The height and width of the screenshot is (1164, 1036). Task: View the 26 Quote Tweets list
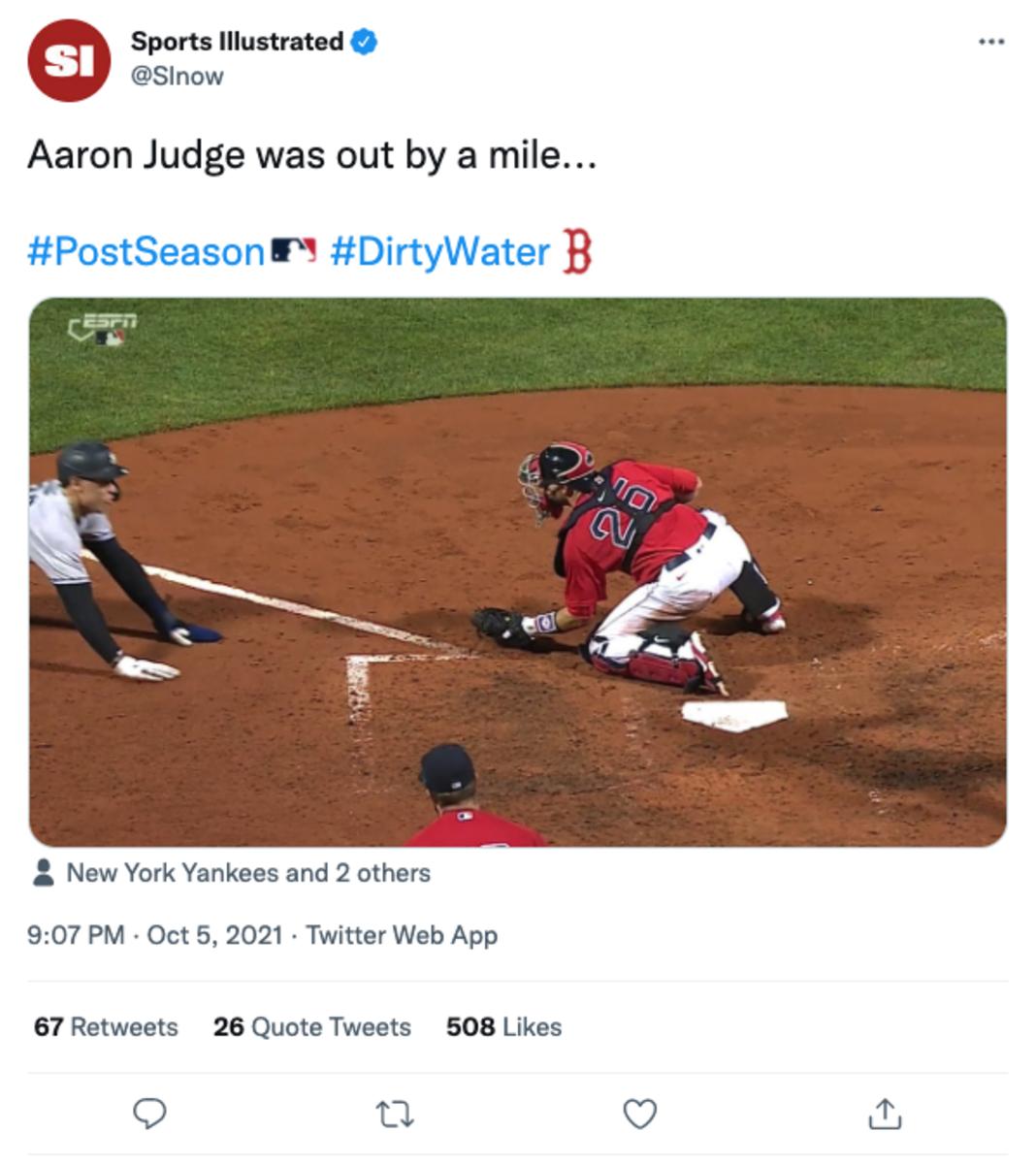tap(311, 1026)
